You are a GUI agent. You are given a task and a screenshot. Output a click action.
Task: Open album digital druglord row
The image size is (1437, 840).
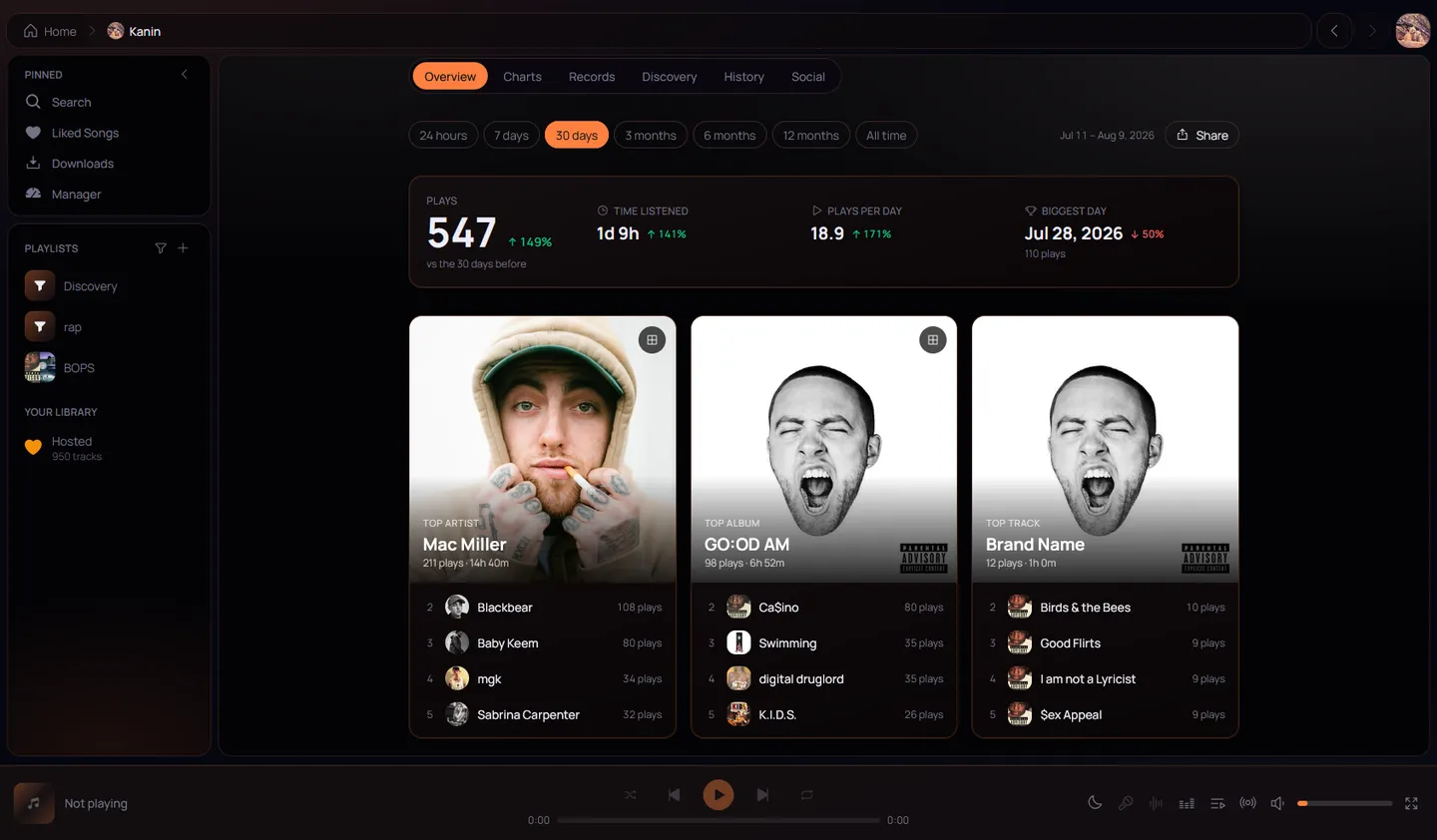(x=824, y=679)
